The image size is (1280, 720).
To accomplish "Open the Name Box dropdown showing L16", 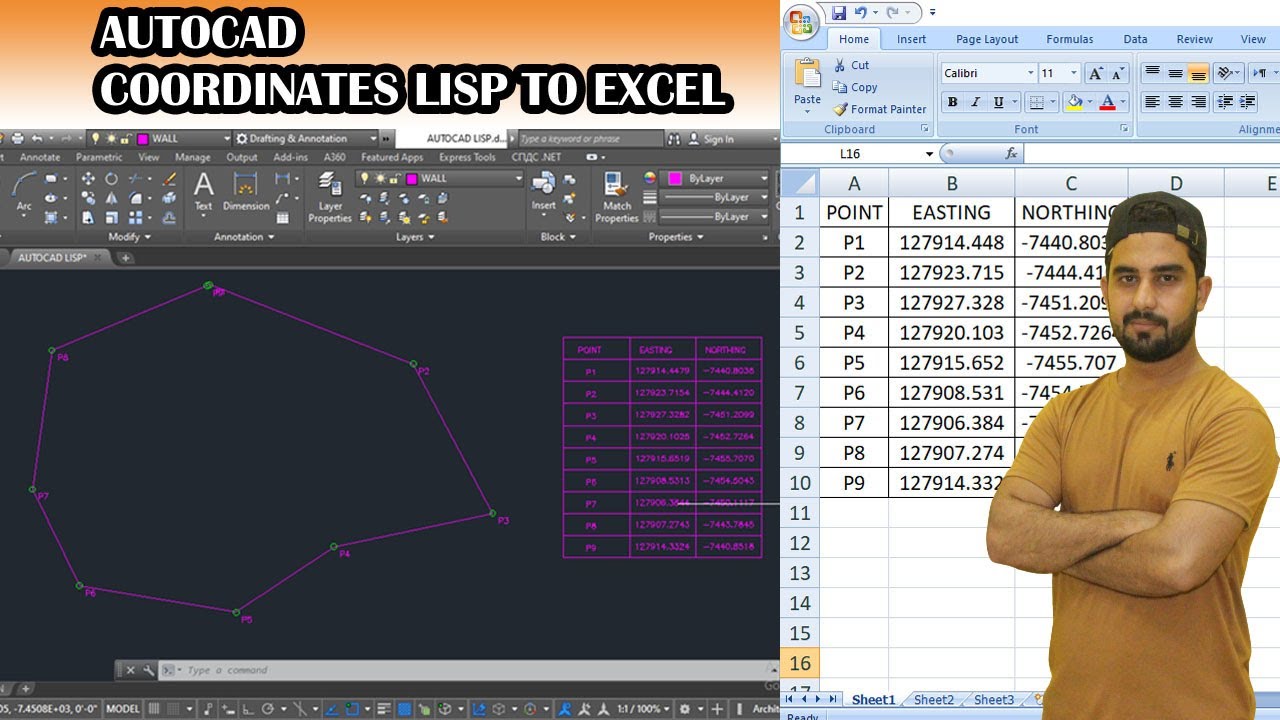I will tap(929, 154).
